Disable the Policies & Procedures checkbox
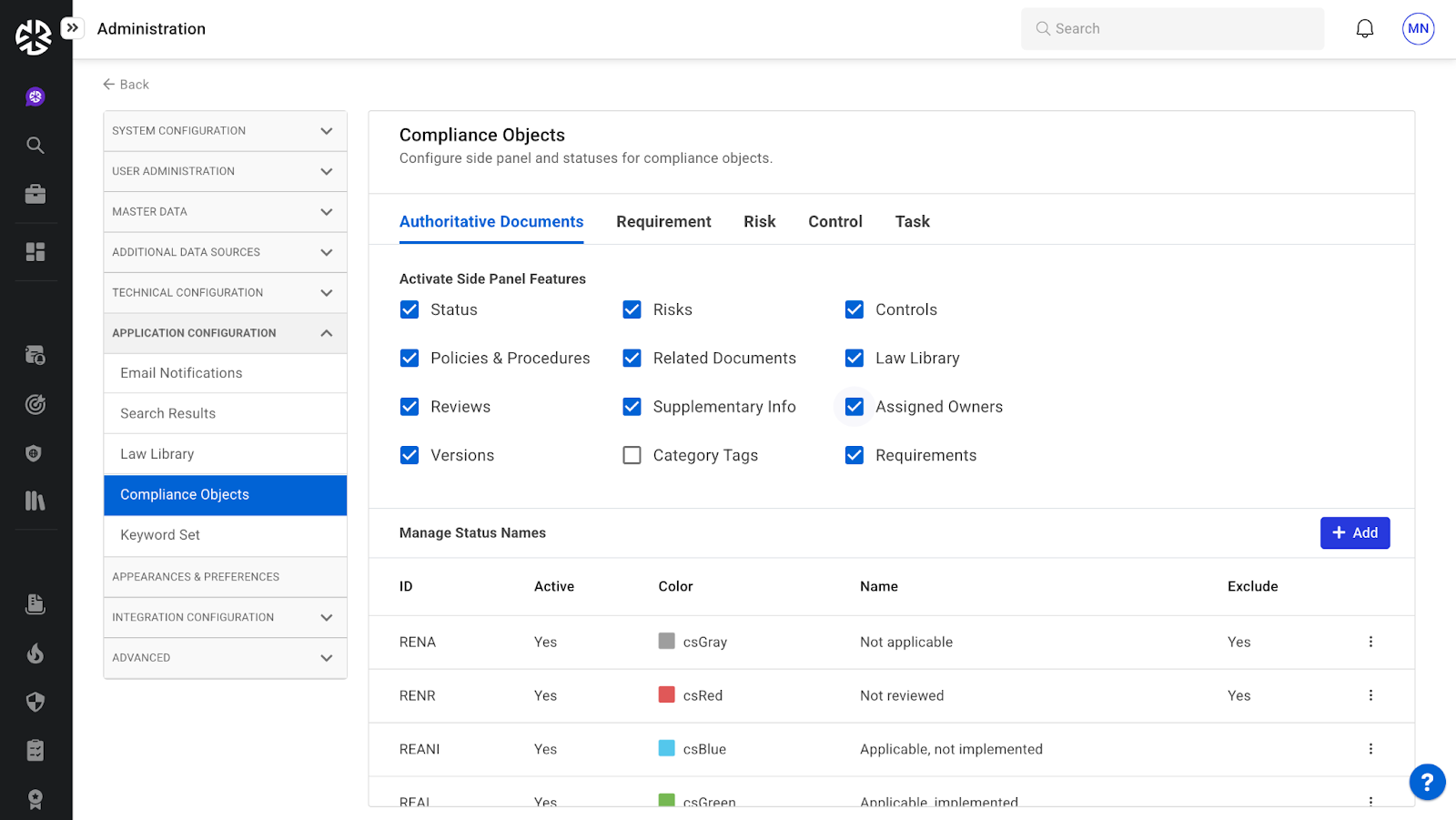1456x820 pixels. click(x=409, y=359)
